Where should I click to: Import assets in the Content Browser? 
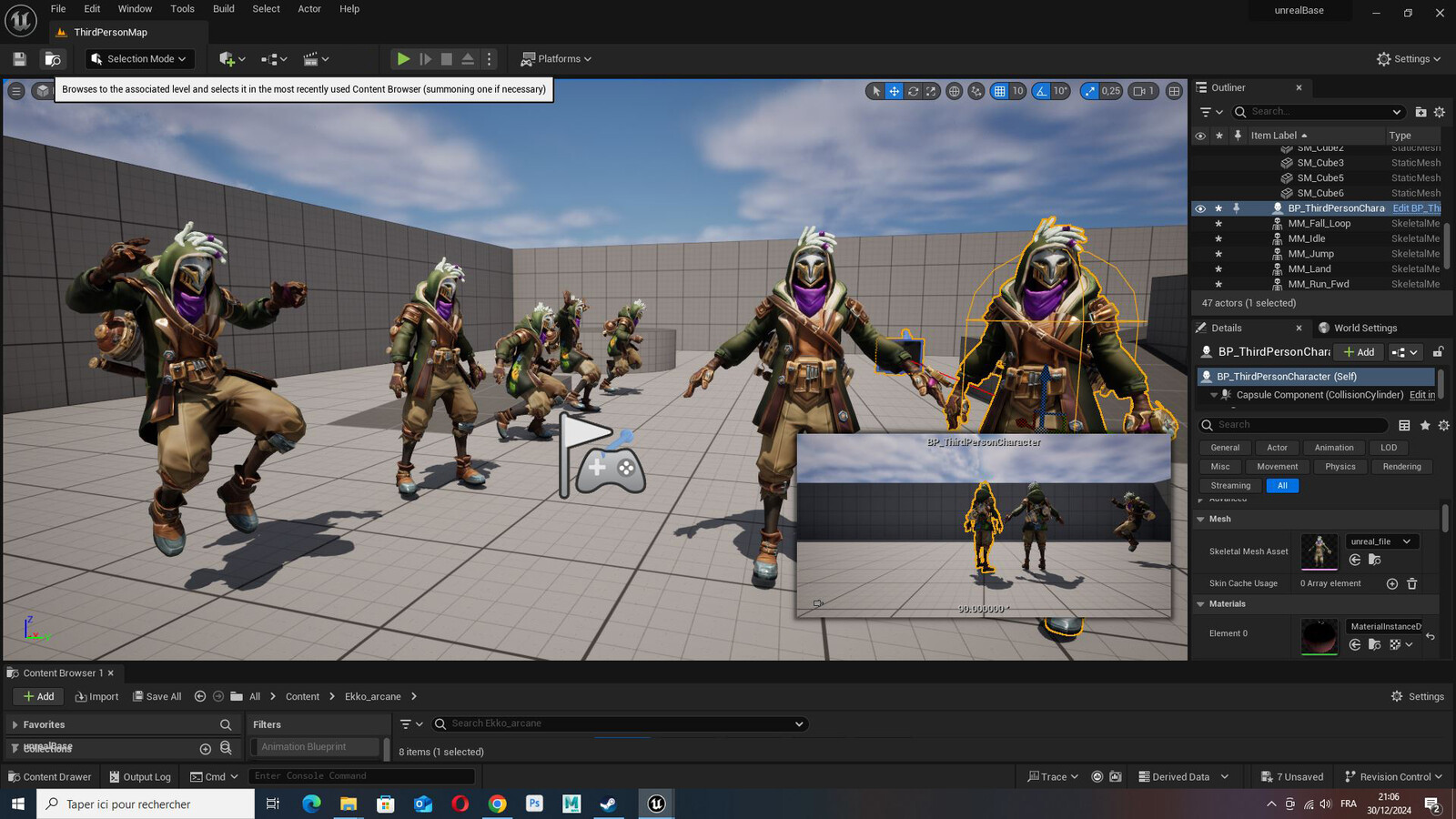pyautogui.click(x=96, y=697)
